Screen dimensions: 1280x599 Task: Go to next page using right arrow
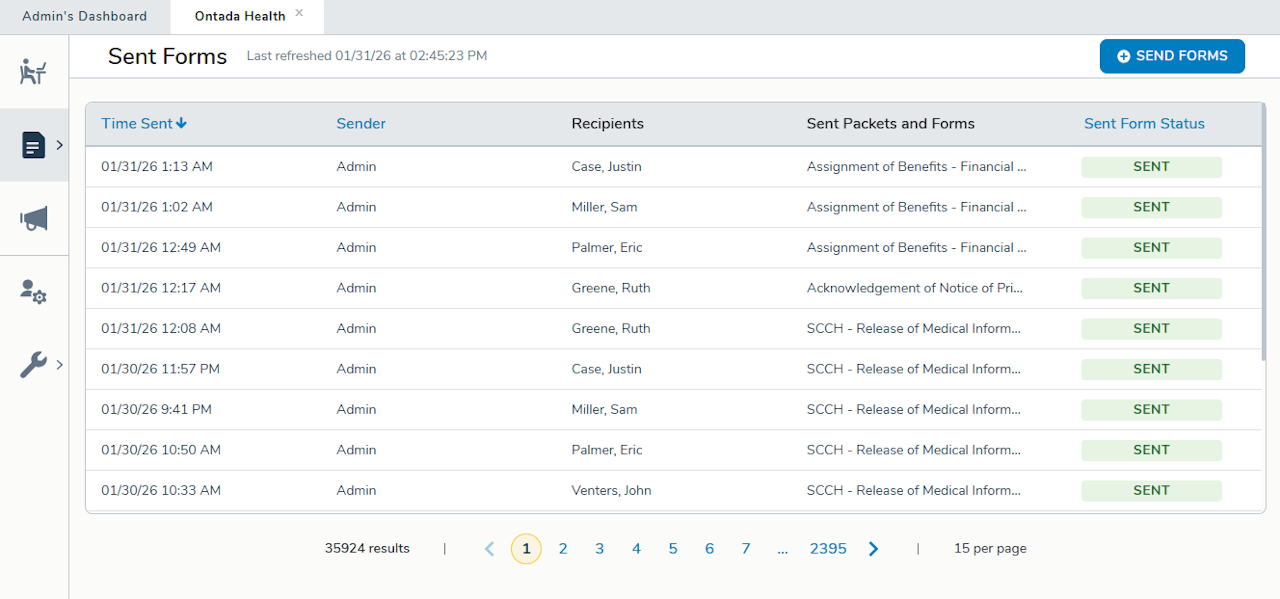873,549
